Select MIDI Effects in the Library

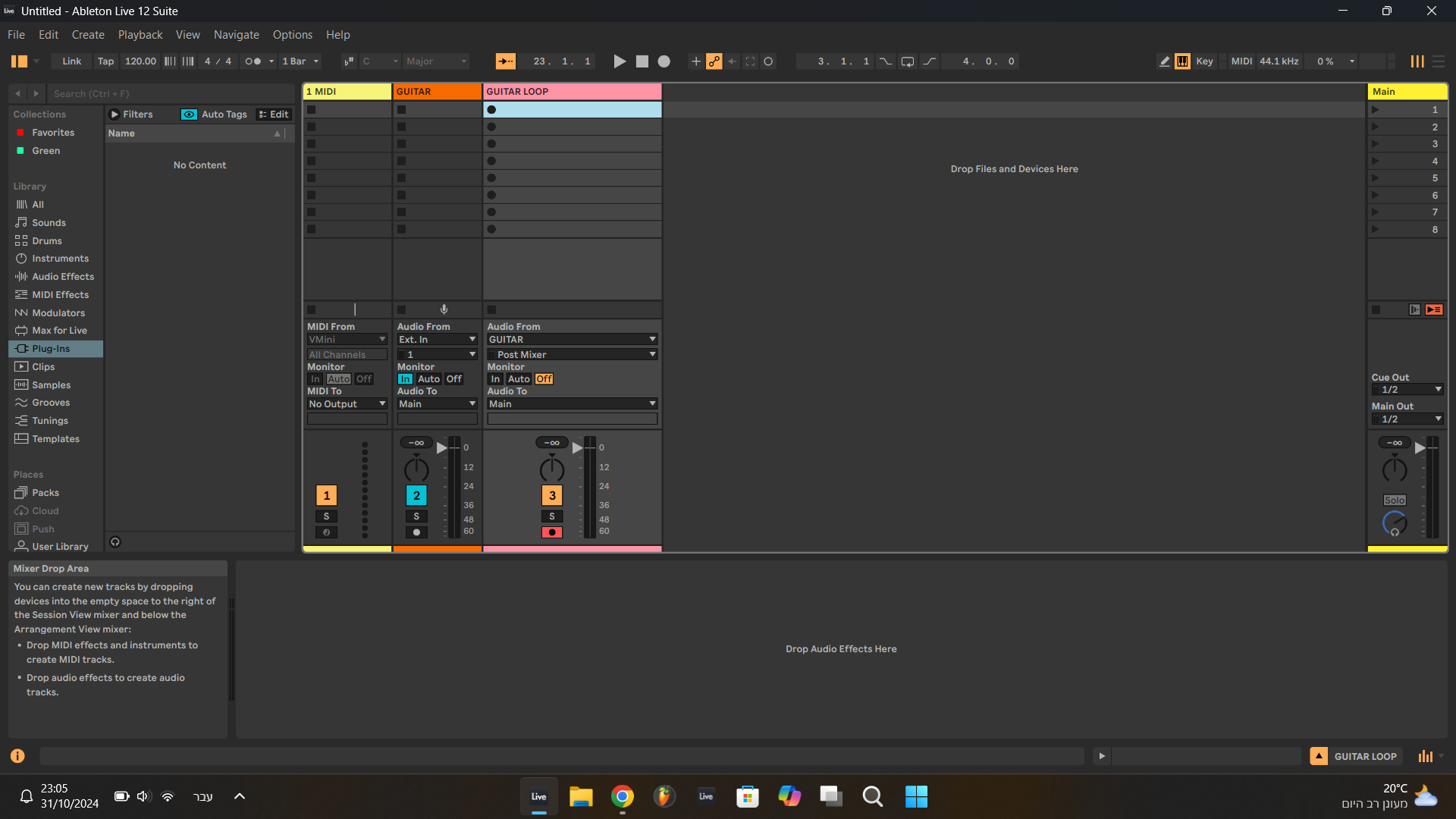pos(60,295)
